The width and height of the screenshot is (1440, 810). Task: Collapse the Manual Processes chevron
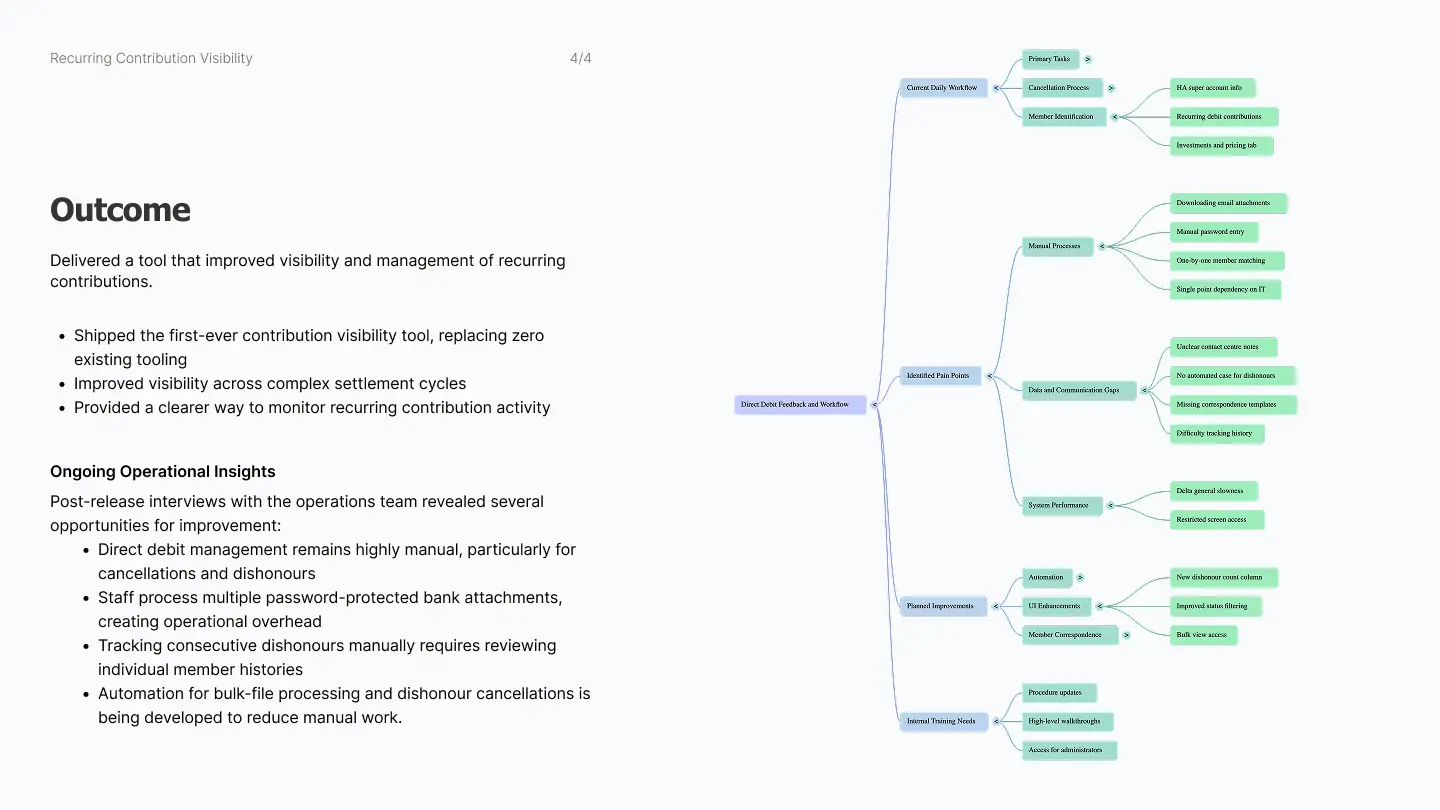pyautogui.click(x=1102, y=246)
